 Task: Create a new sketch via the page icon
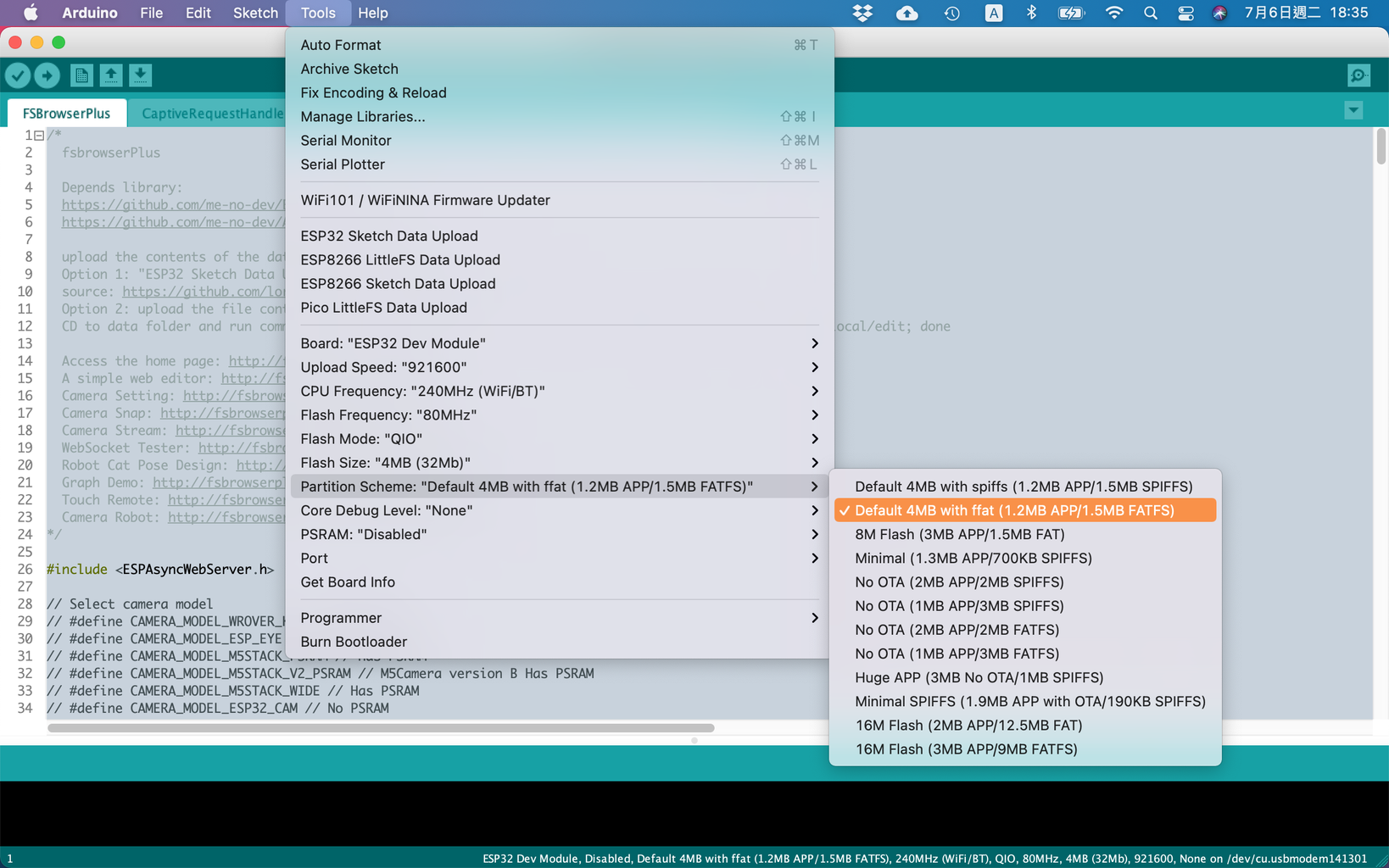pos(81,75)
